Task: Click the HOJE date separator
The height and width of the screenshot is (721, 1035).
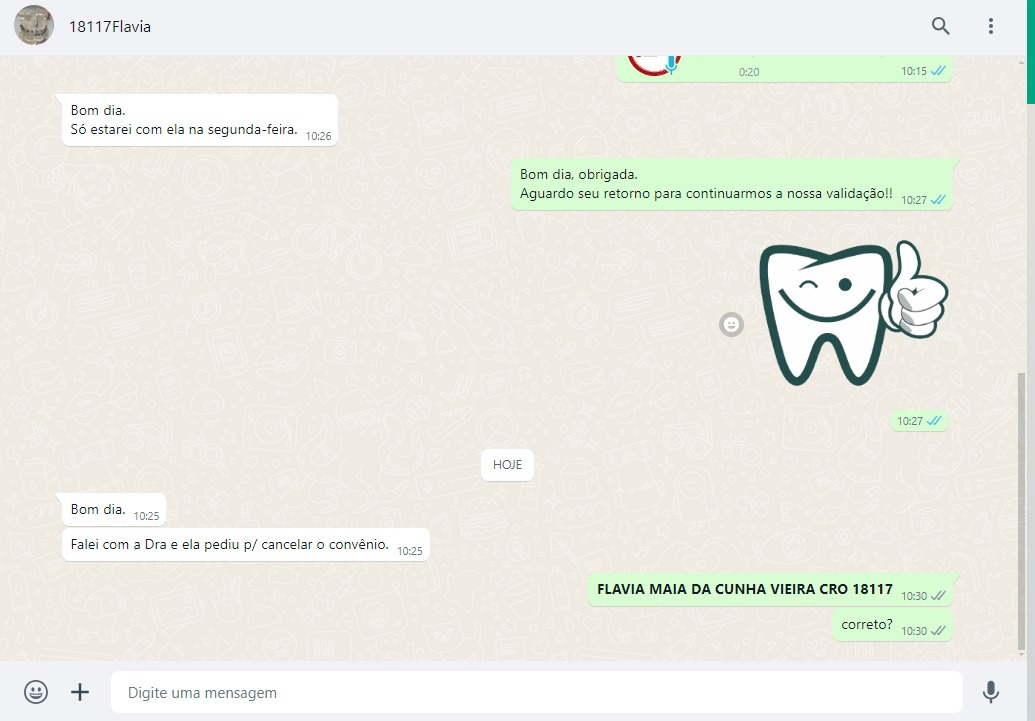Action: [507, 465]
